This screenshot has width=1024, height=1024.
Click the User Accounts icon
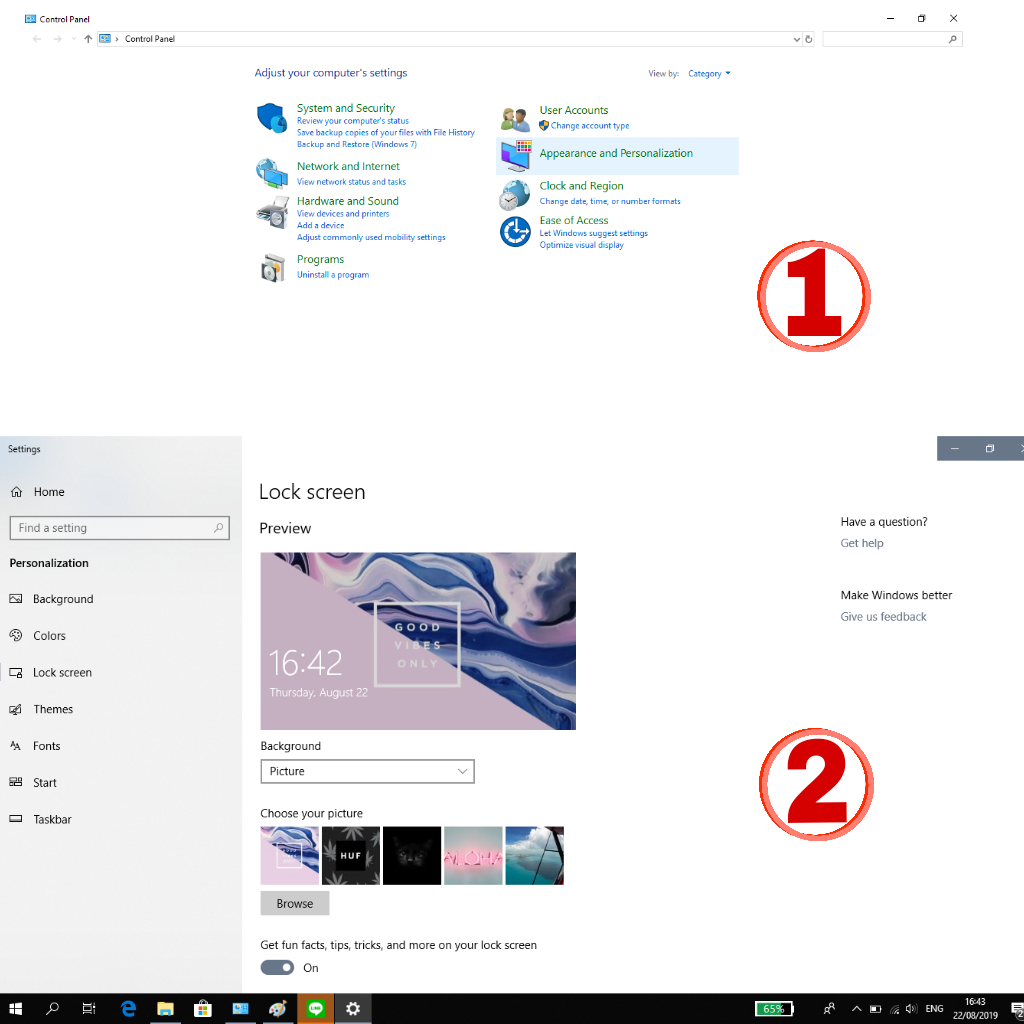[x=515, y=119]
